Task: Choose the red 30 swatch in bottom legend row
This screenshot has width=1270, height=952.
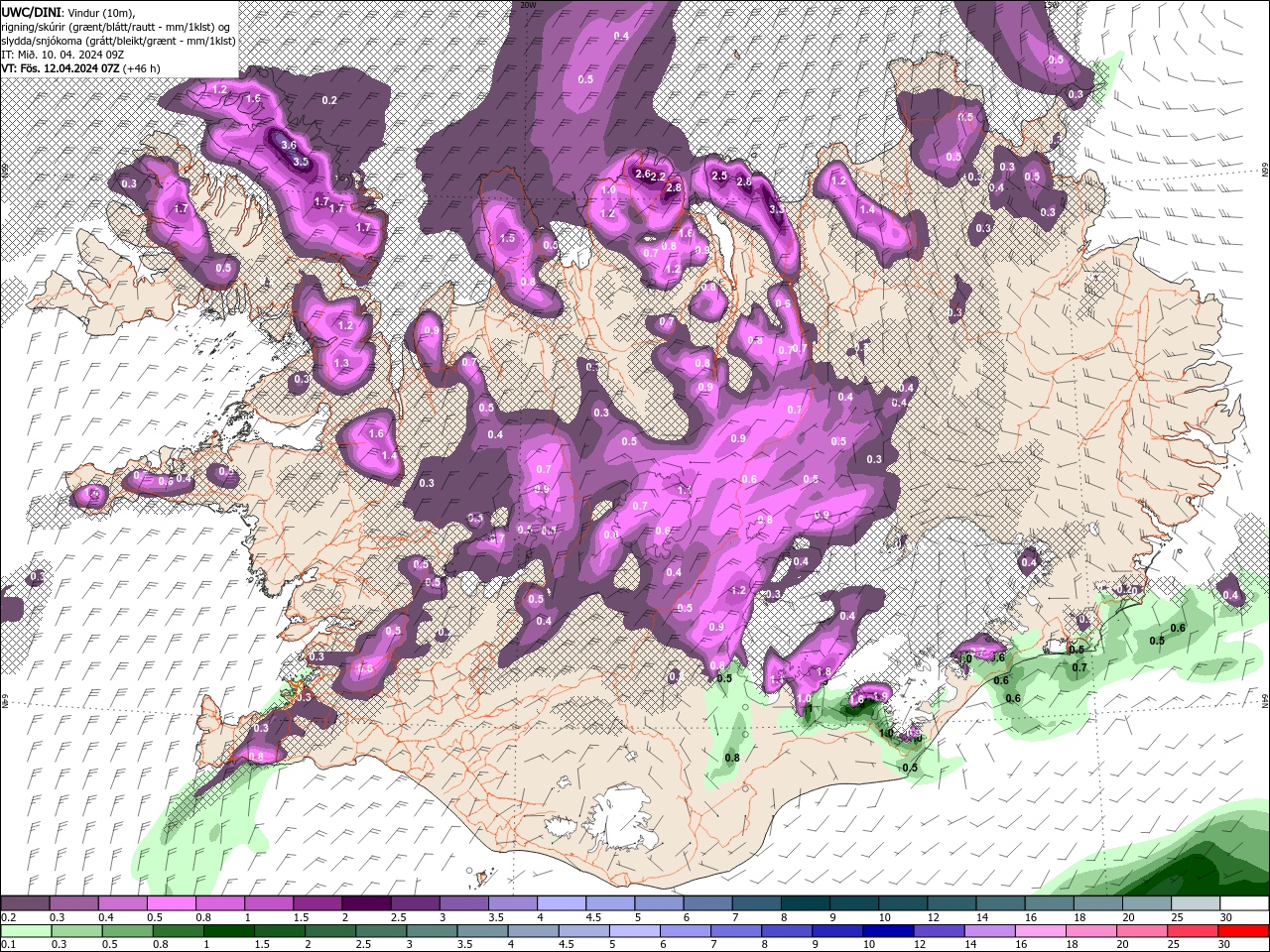Action: coord(1244,931)
